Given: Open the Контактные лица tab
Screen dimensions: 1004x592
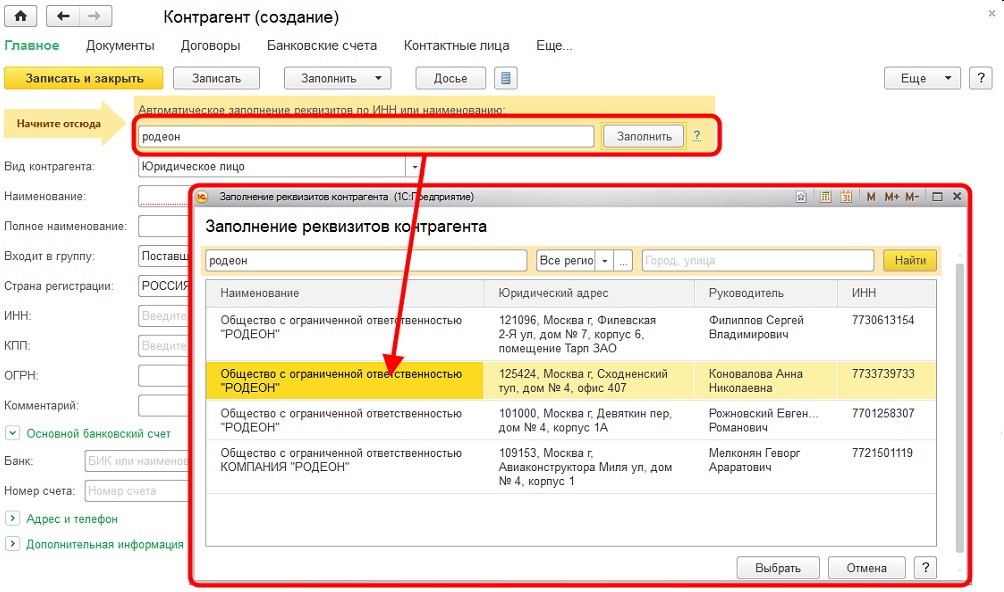Looking at the screenshot, I should [457, 45].
